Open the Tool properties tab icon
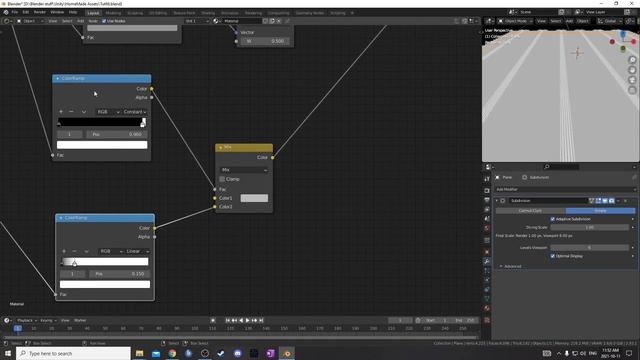Screen dimensions: 640x360 [487, 179]
